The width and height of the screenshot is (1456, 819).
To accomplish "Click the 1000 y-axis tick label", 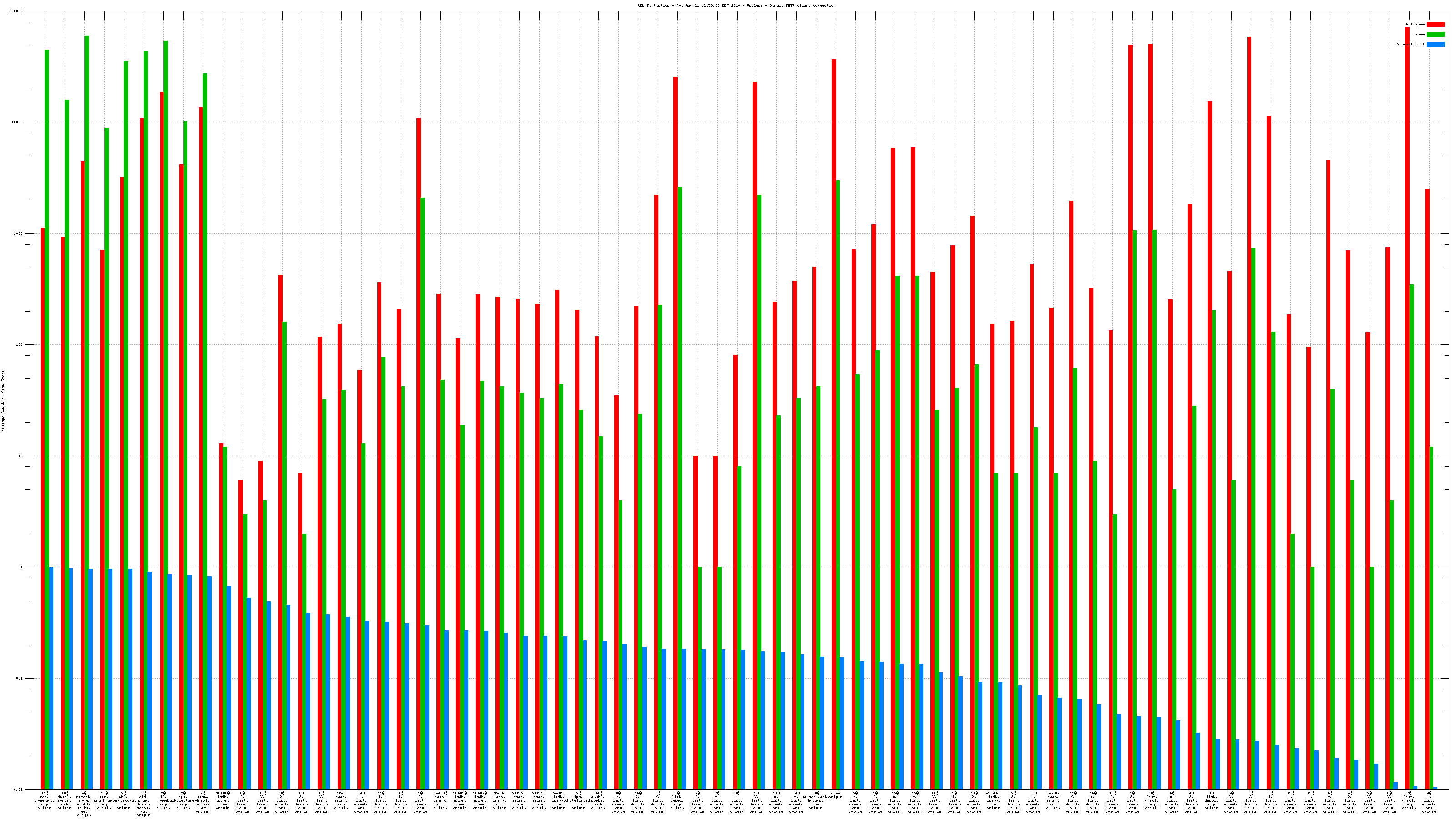I will pyautogui.click(x=19, y=233).
